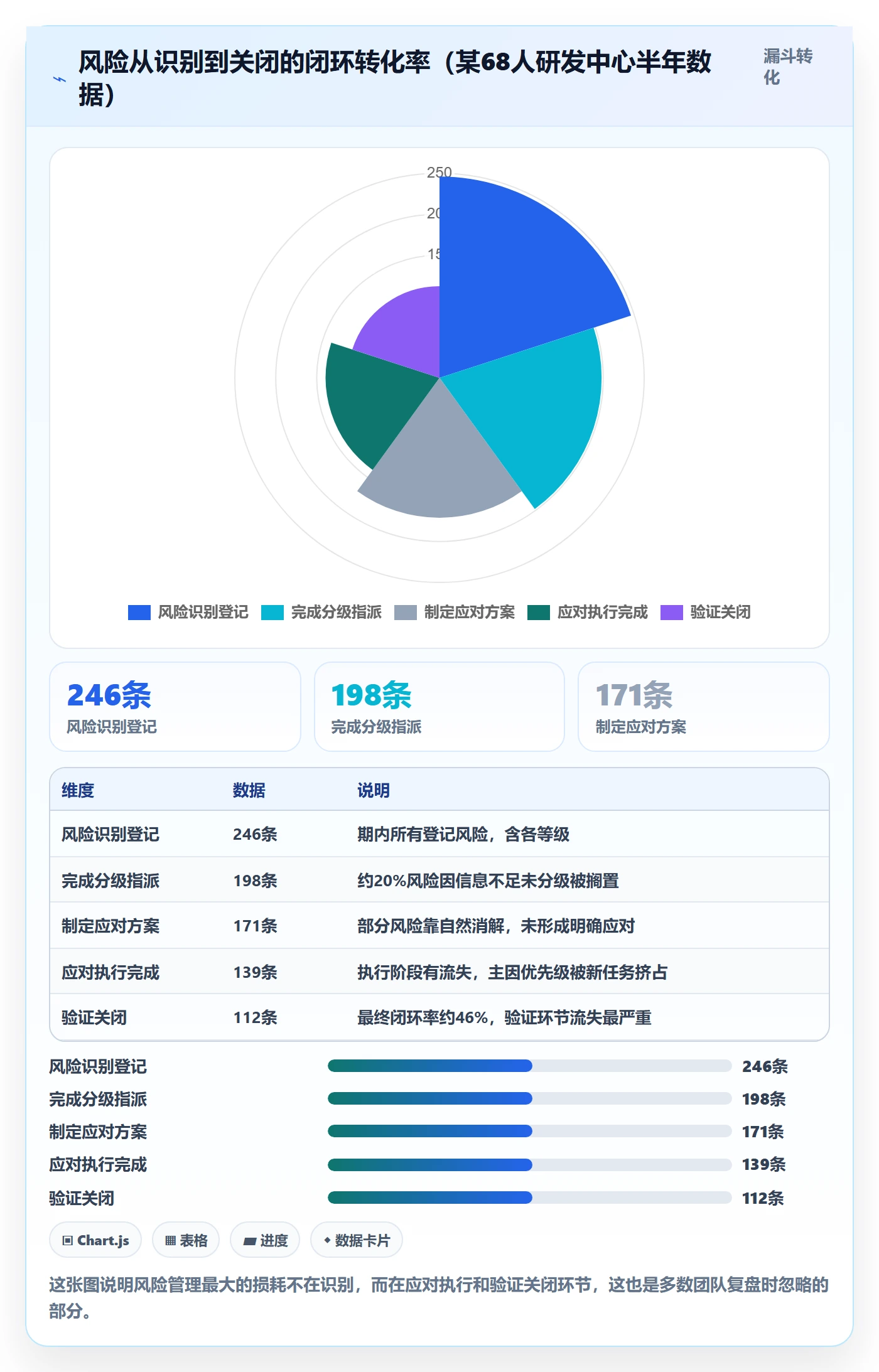The image size is (879, 1372).
Task: Open the 198条 完成分级指派 stat card
Action: [x=439, y=707]
